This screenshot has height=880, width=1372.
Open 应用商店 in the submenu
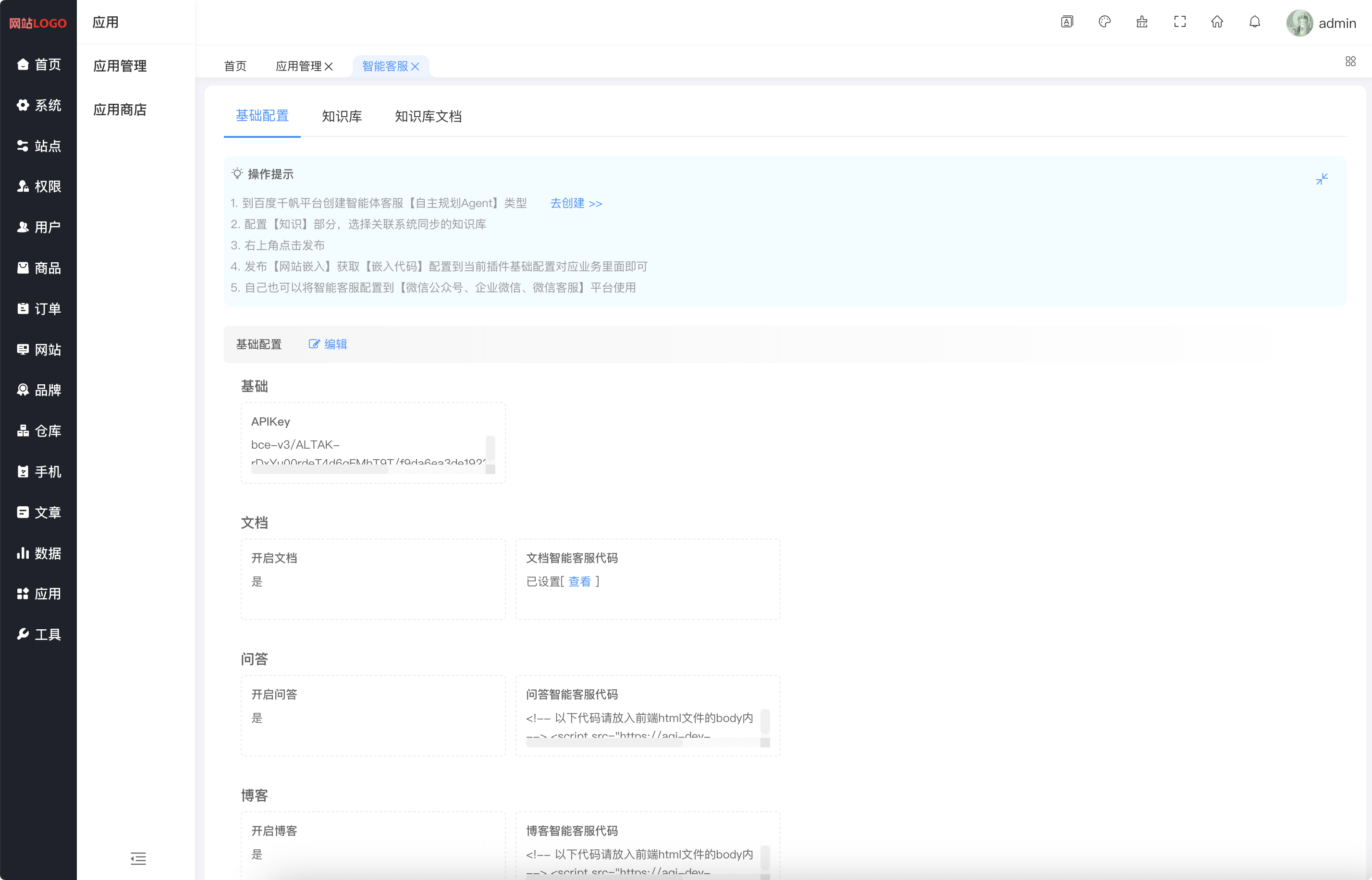click(x=120, y=110)
